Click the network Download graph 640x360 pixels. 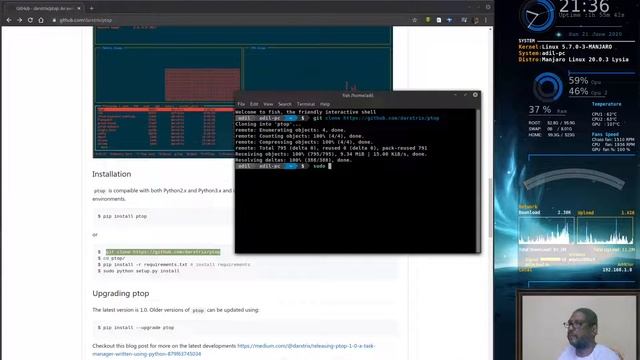pyautogui.click(x=546, y=231)
